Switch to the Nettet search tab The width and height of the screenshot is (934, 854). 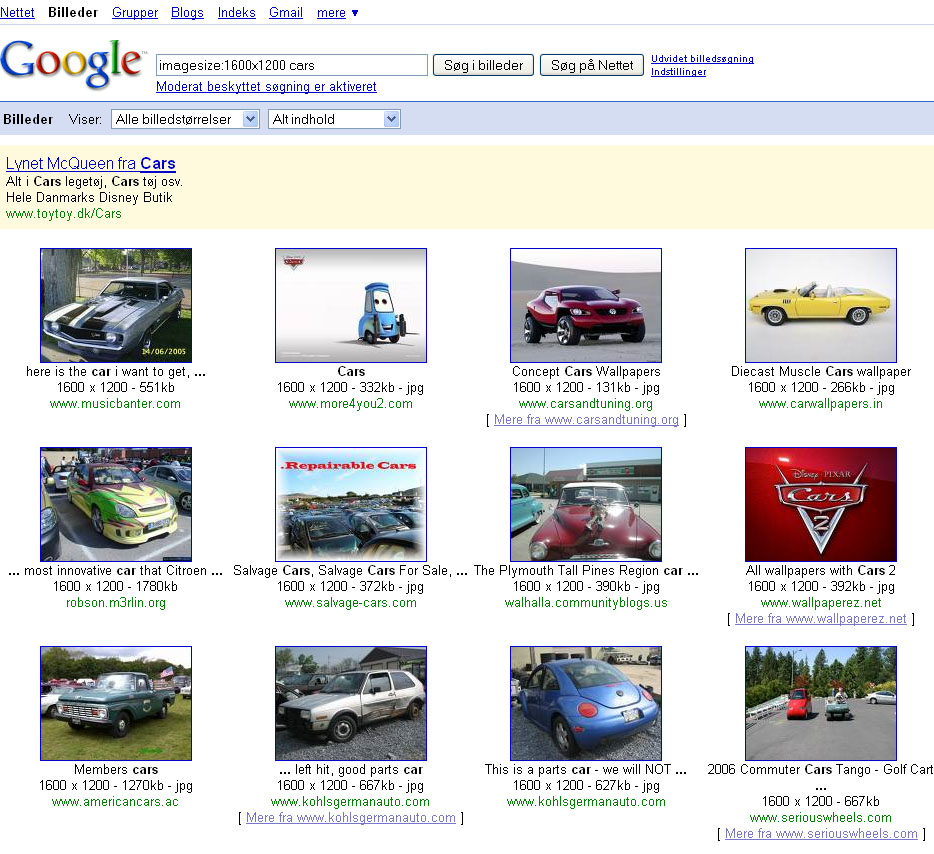[x=17, y=13]
